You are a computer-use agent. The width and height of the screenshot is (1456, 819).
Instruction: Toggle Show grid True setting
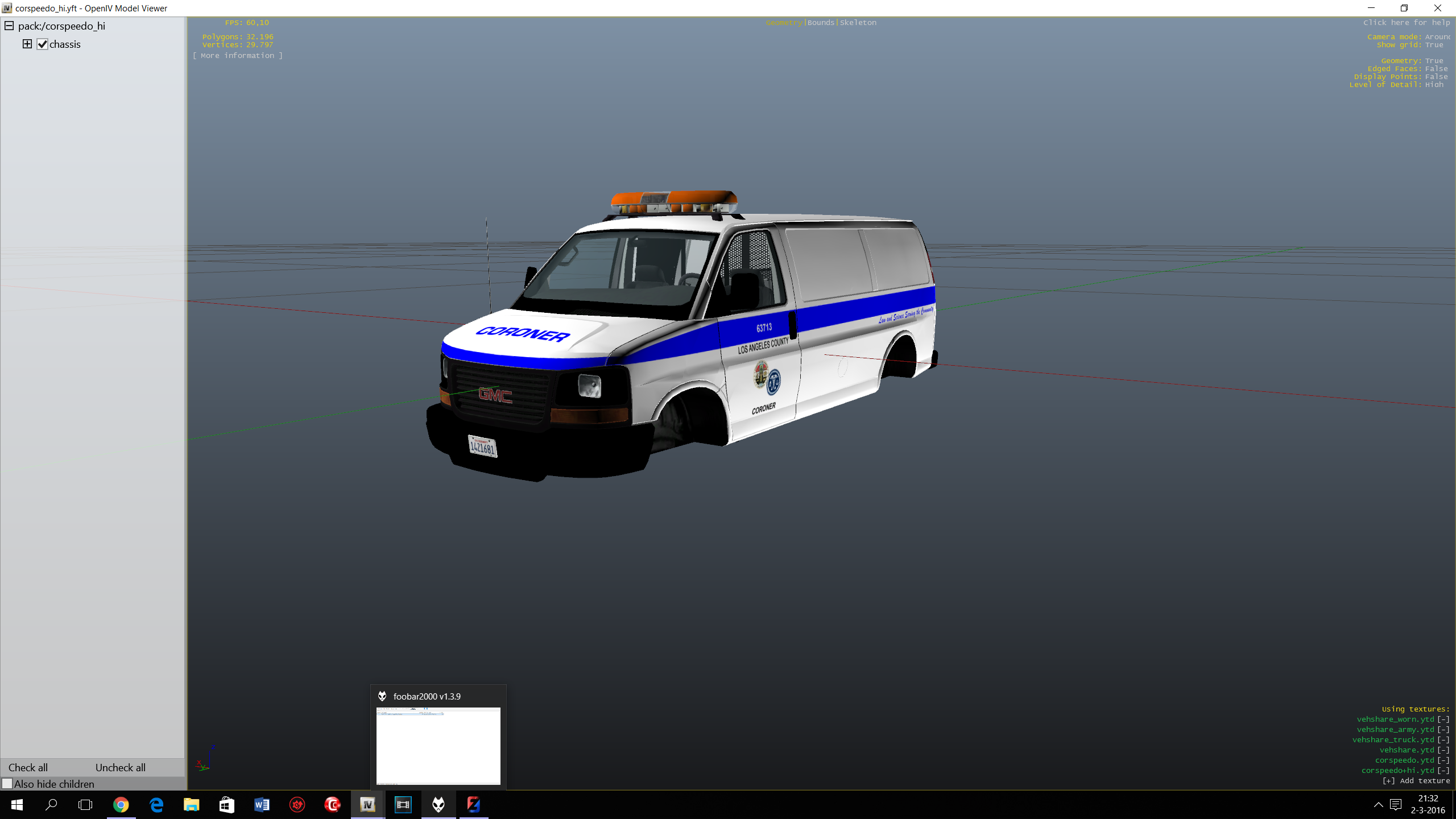pyautogui.click(x=1434, y=45)
